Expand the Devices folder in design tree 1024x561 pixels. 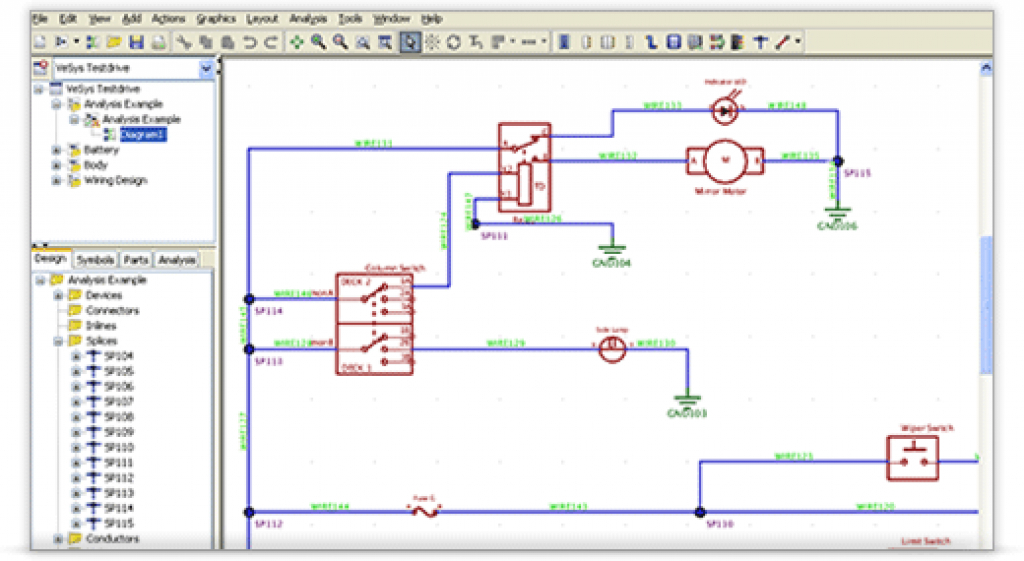pyautogui.click(x=58, y=295)
